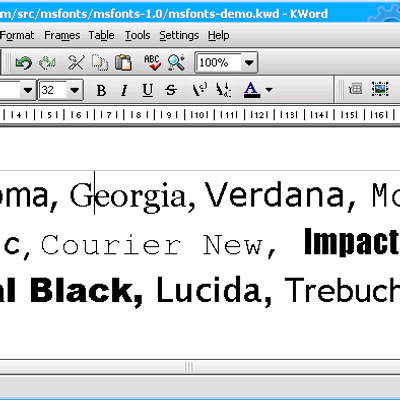Toggle Bold formatting
400x400 pixels.
[x=101, y=90]
